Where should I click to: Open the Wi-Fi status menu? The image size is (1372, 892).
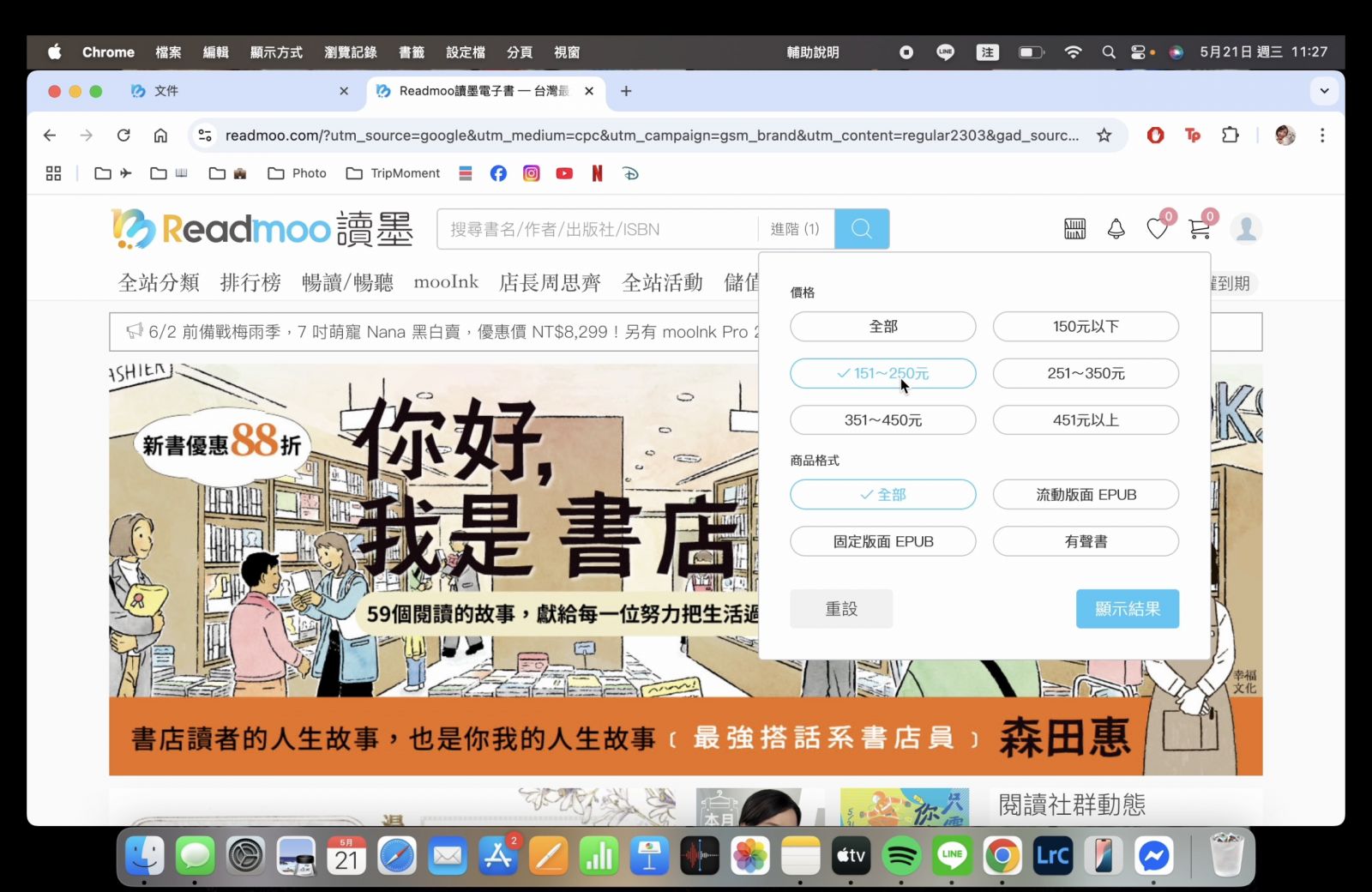tap(1073, 52)
